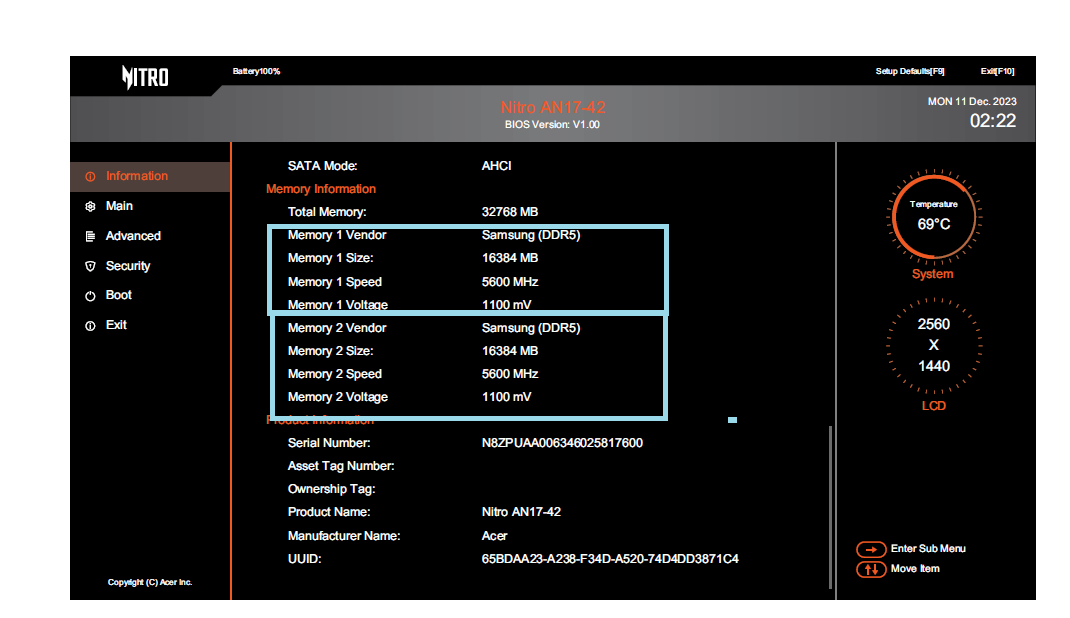Click the Memory Information heading
Viewport: 1070px width, 618px height.
click(x=321, y=189)
